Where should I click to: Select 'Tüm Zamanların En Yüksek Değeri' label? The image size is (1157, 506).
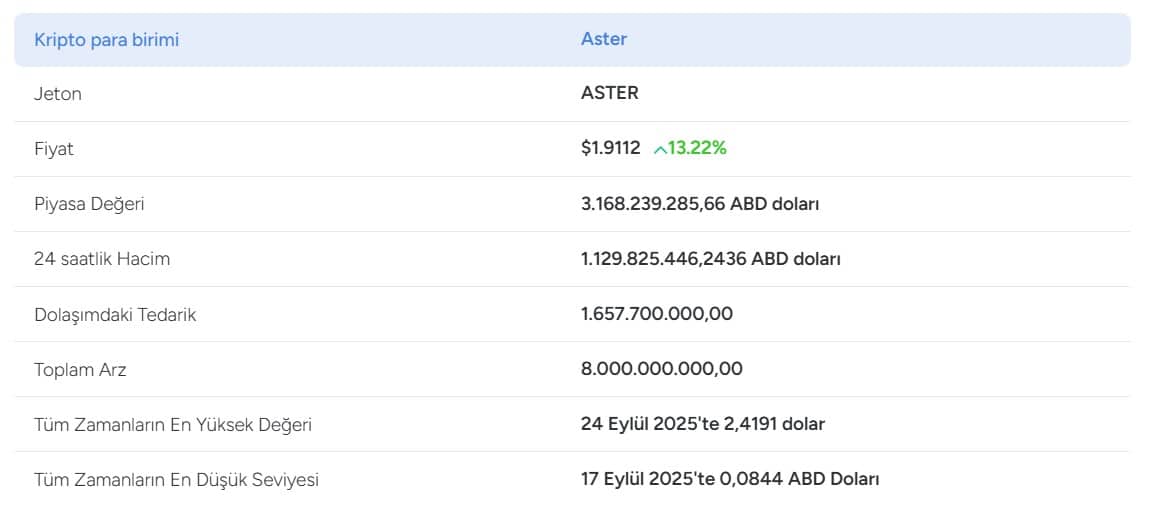(173, 425)
